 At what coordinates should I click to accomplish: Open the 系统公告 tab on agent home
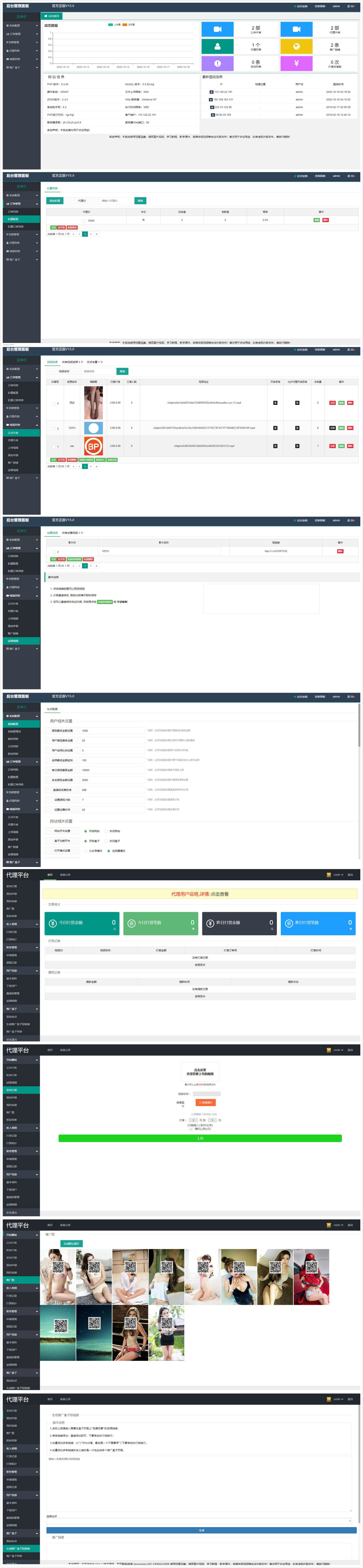(65, 875)
